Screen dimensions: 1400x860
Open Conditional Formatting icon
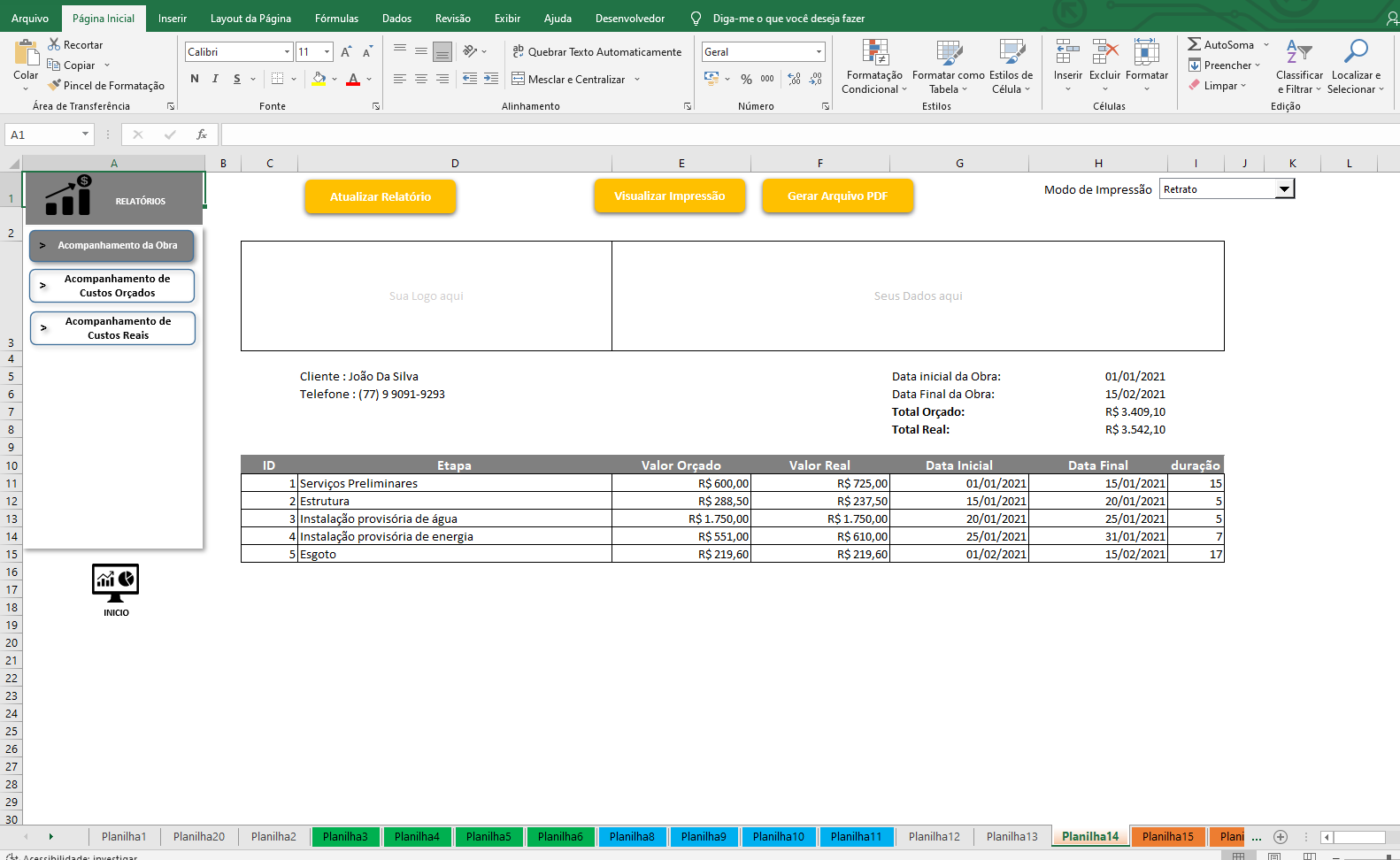[x=874, y=53]
